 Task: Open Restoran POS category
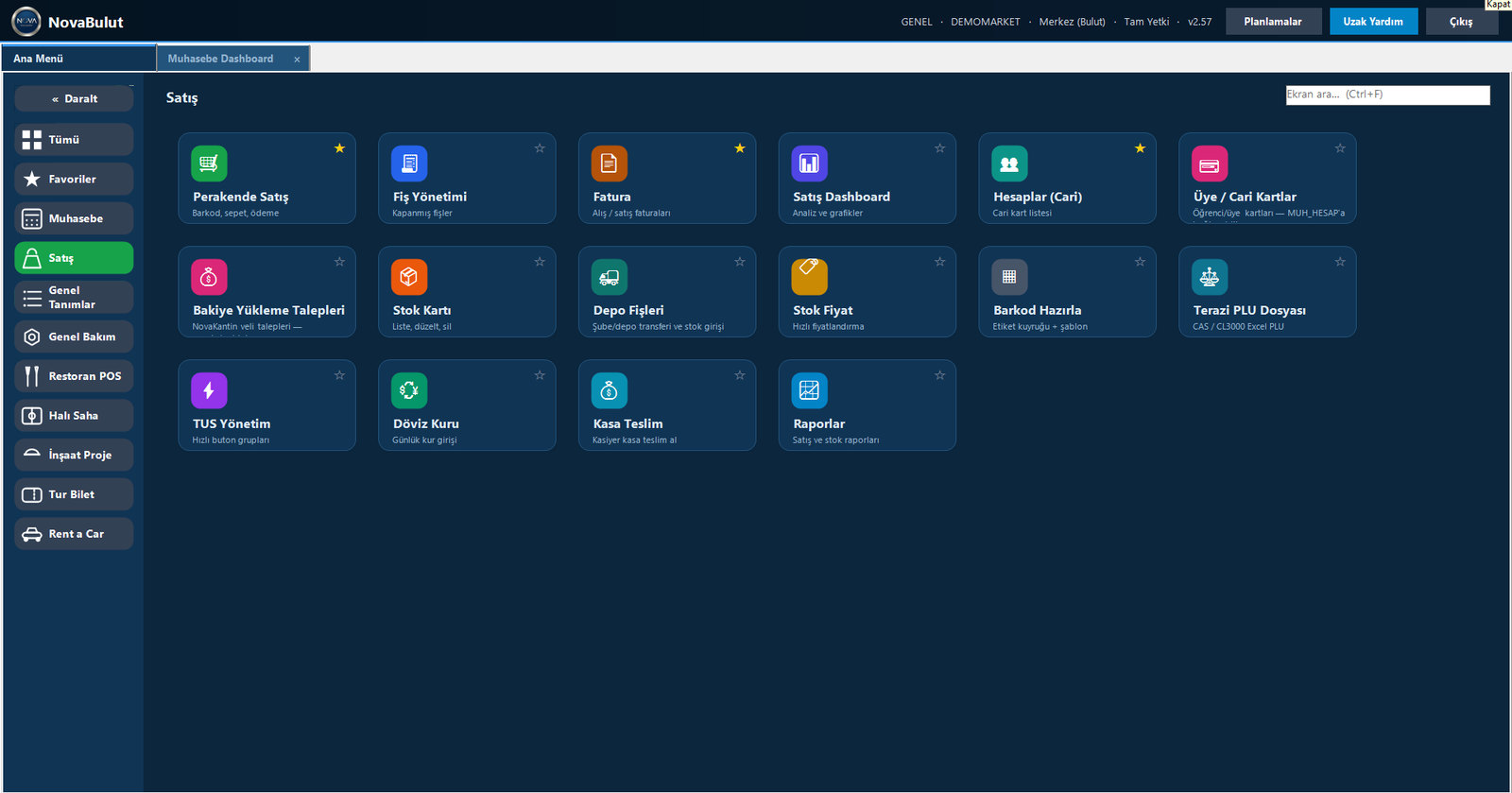(74, 376)
